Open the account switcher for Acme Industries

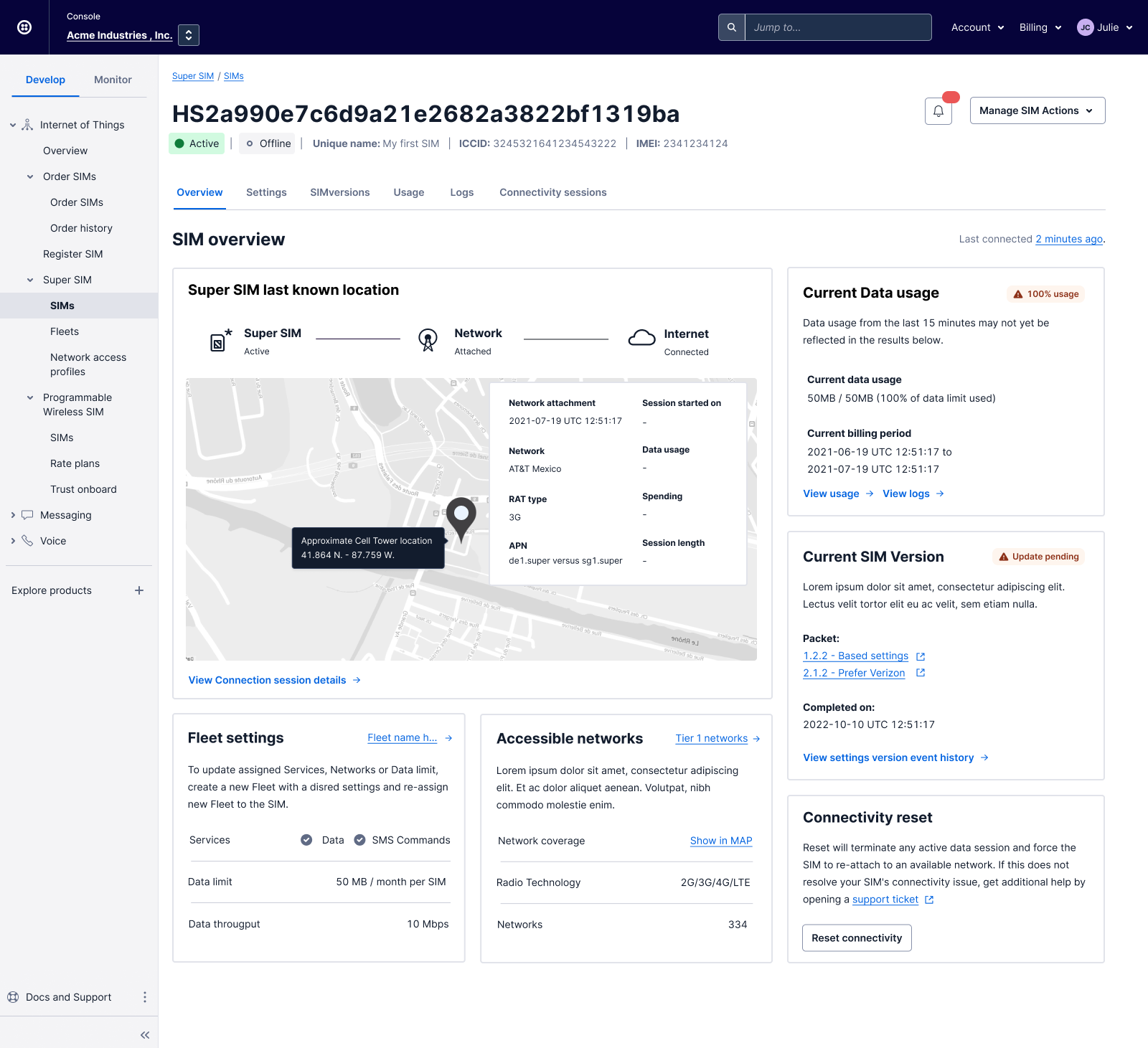tap(189, 34)
